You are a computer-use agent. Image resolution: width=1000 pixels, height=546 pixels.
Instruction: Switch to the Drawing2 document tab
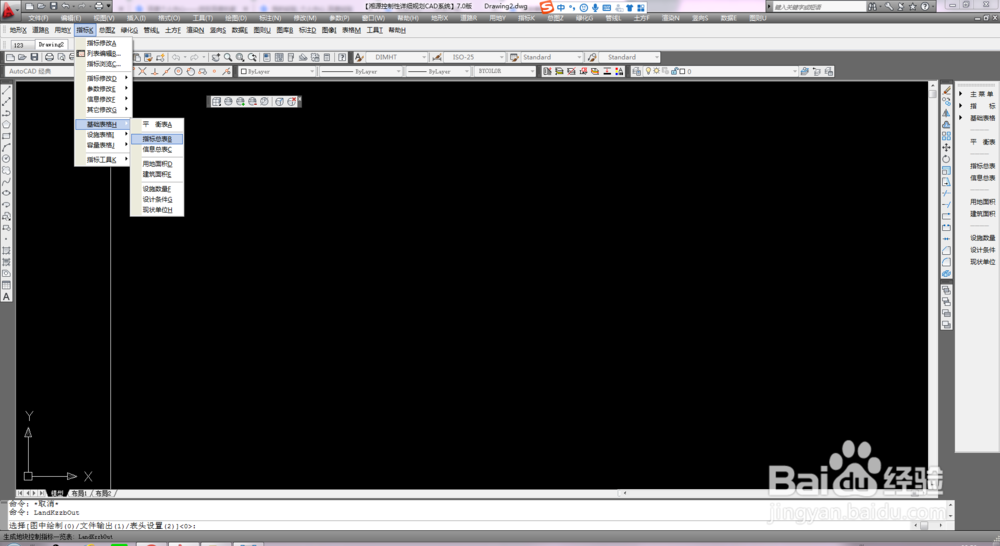pyautogui.click(x=51, y=45)
